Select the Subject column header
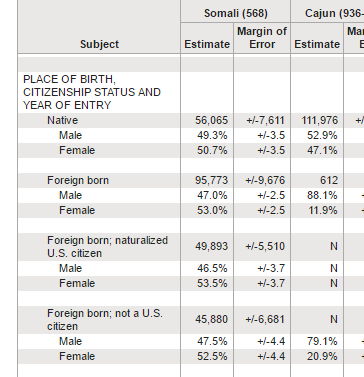Viewport: 364px width, 377px height. [99, 44]
